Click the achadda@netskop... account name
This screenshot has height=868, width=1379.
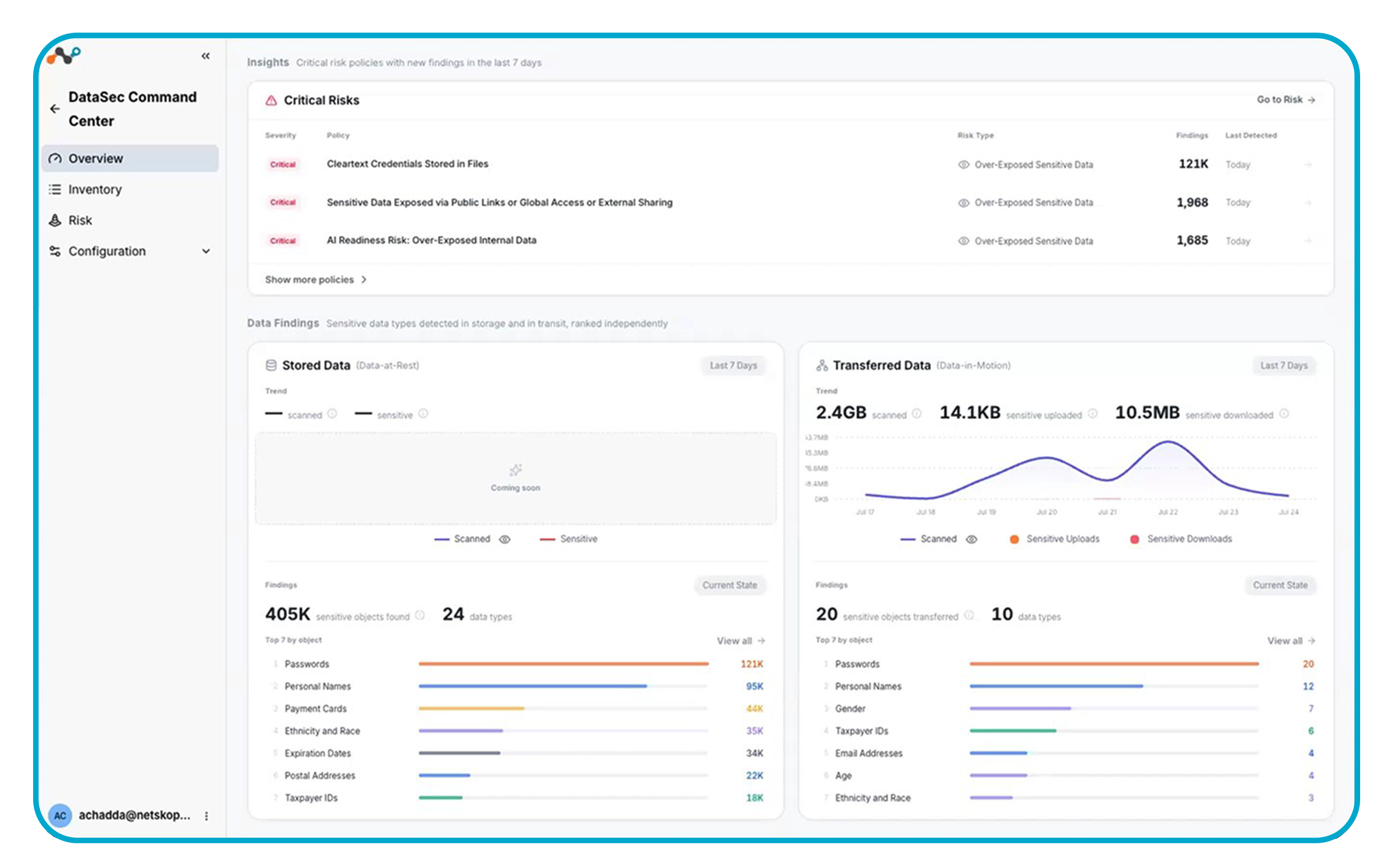pyautogui.click(x=135, y=815)
